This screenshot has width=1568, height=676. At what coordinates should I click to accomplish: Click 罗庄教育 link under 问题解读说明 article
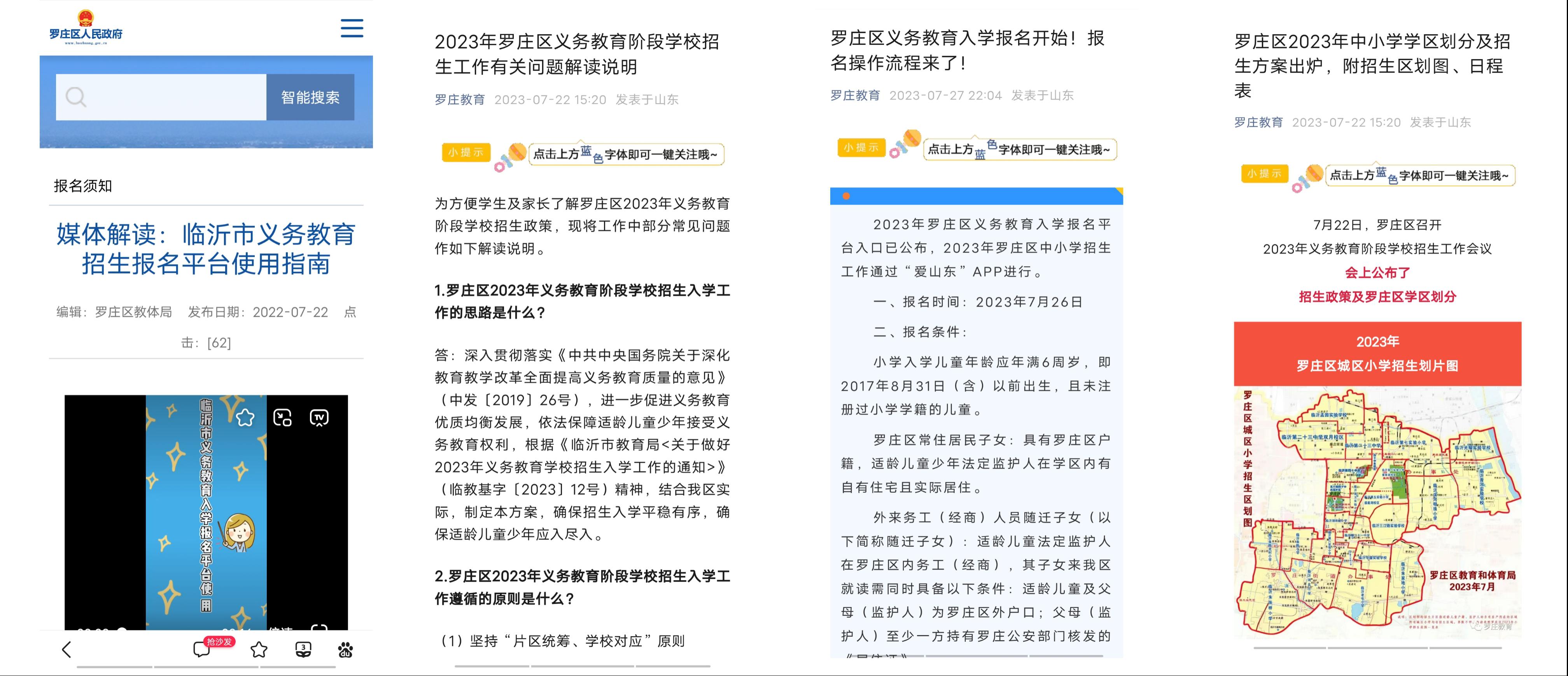460,99
